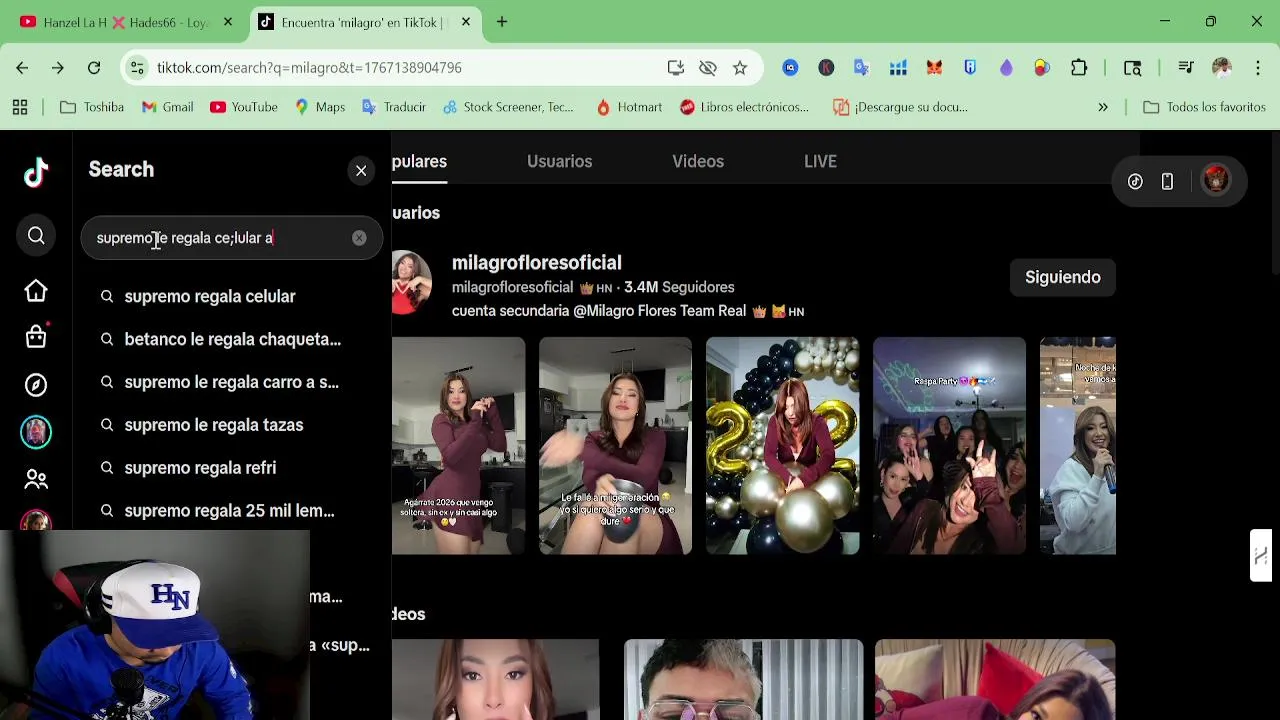This screenshot has height=720, width=1280.
Task: Click the get-app phone icon
Action: pyautogui.click(x=1167, y=181)
